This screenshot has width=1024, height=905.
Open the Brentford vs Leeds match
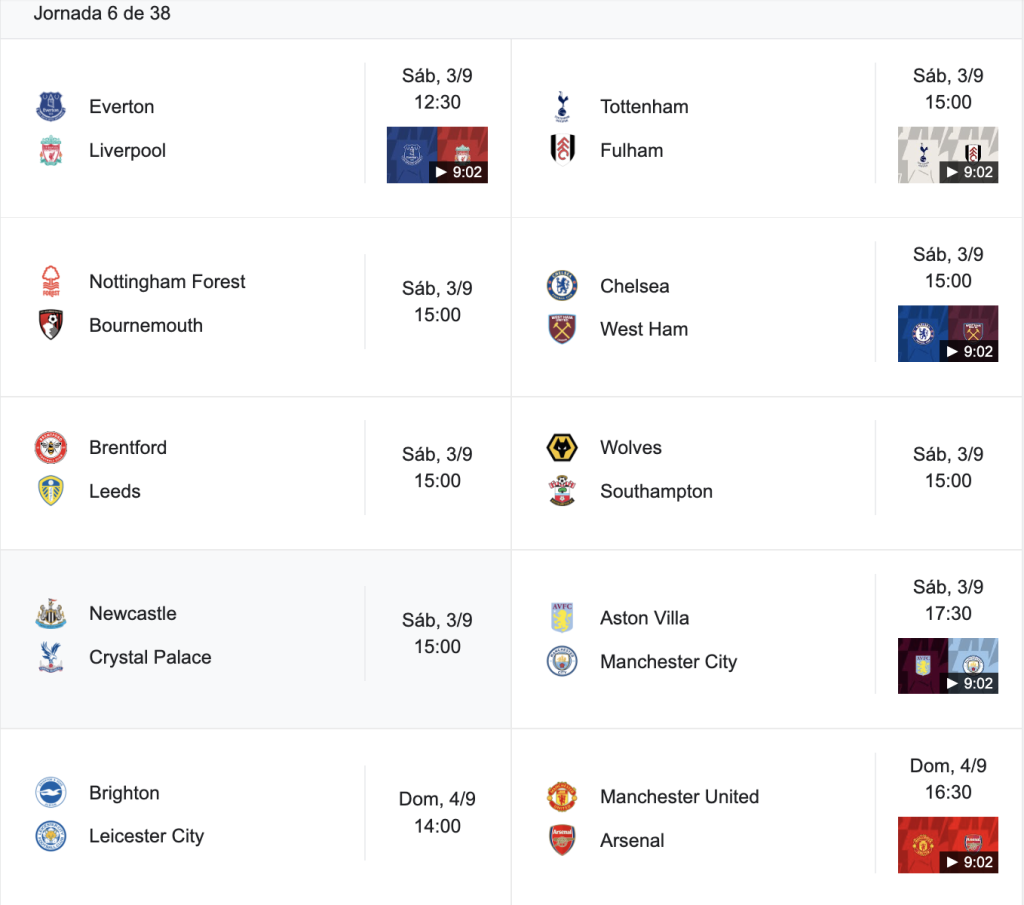255,473
